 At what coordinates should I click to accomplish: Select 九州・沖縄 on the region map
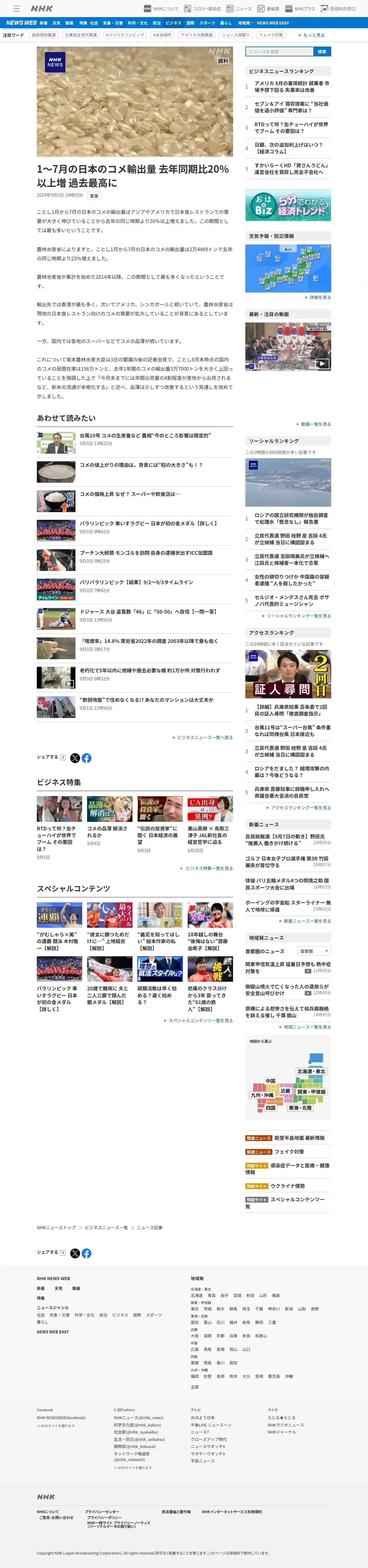pyautogui.click(x=262, y=1095)
